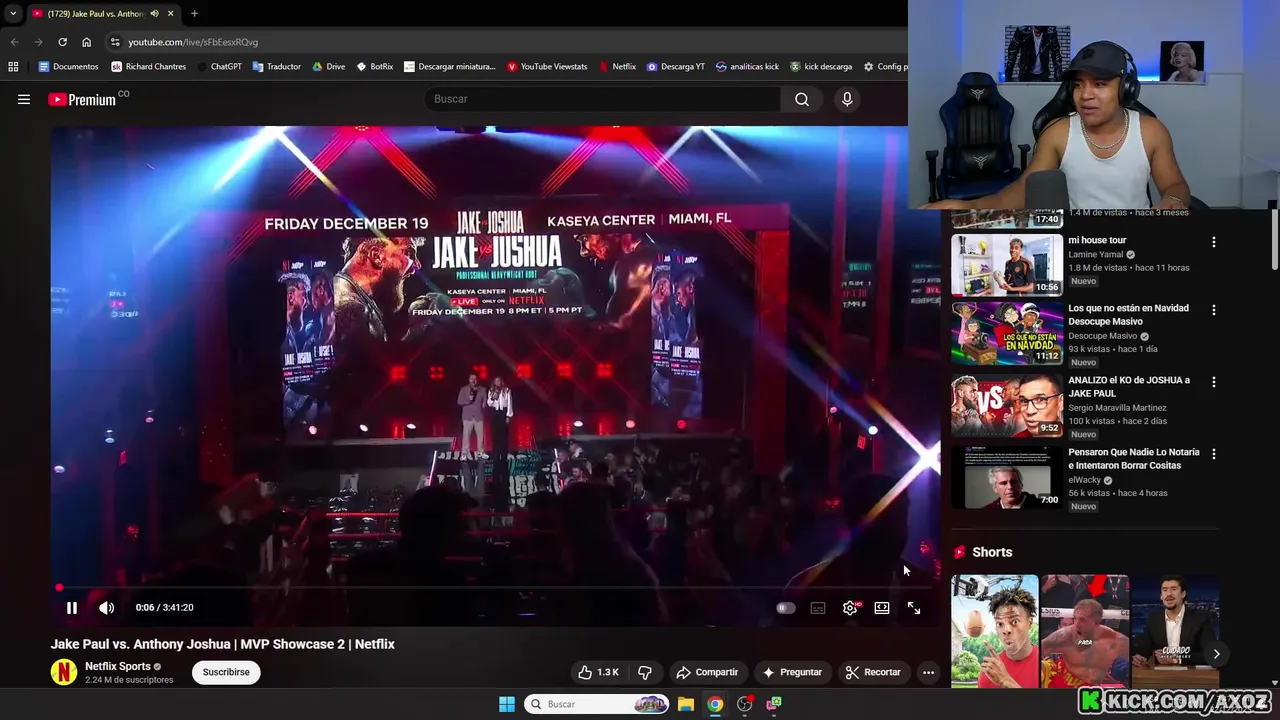
Task: Open the first Shorts thumbnail
Action: tap(995, 631)
